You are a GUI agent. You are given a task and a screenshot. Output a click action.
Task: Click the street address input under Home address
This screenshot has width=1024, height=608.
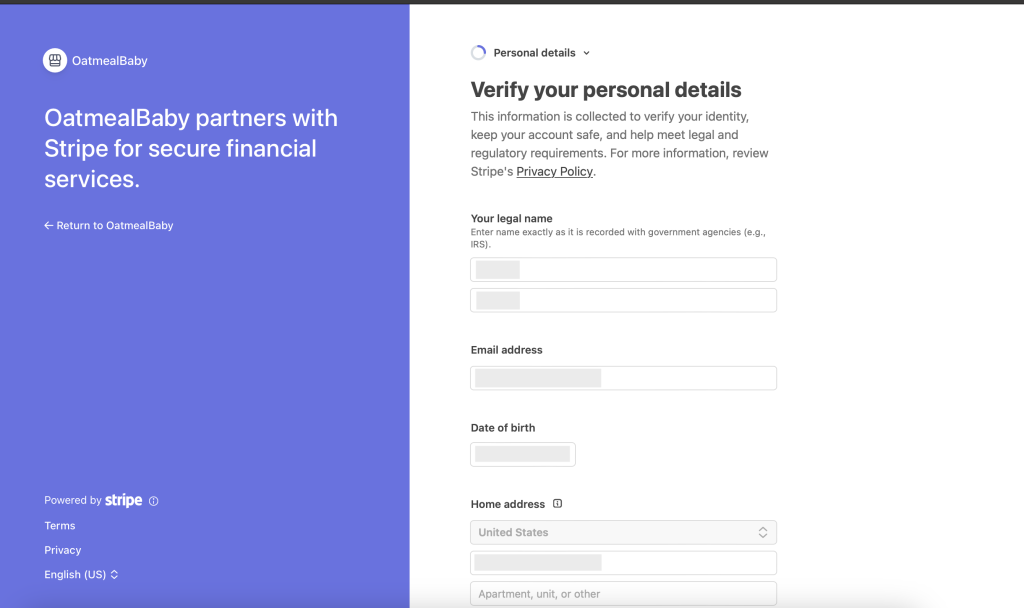[x=623, y=563]
